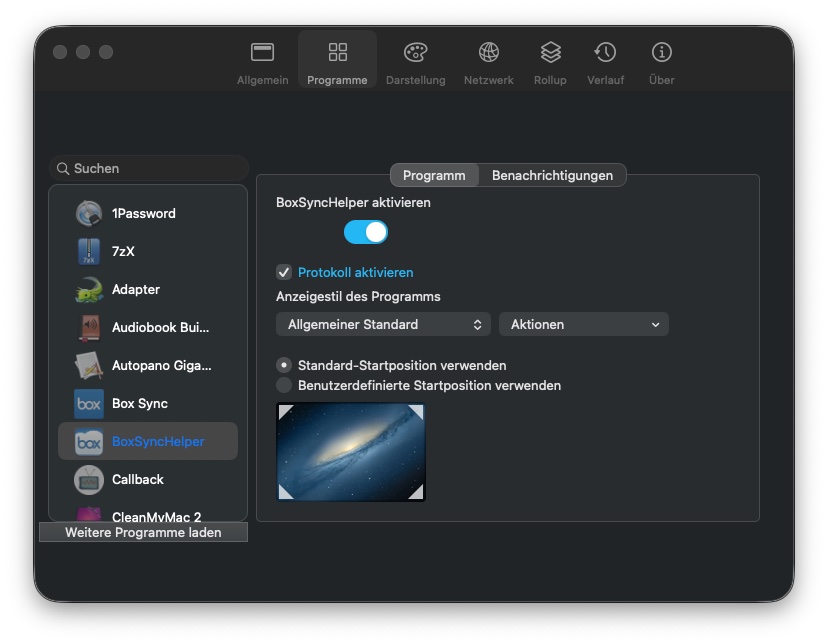Screen dimensions: 828x644
Task: Select CleanMyMac 2 list entry
Action: [x=148, y=513]
